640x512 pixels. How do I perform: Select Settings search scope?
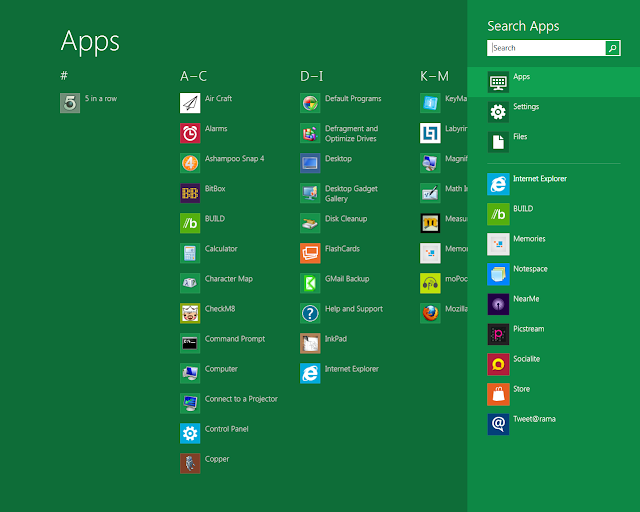tap(553, 112)
